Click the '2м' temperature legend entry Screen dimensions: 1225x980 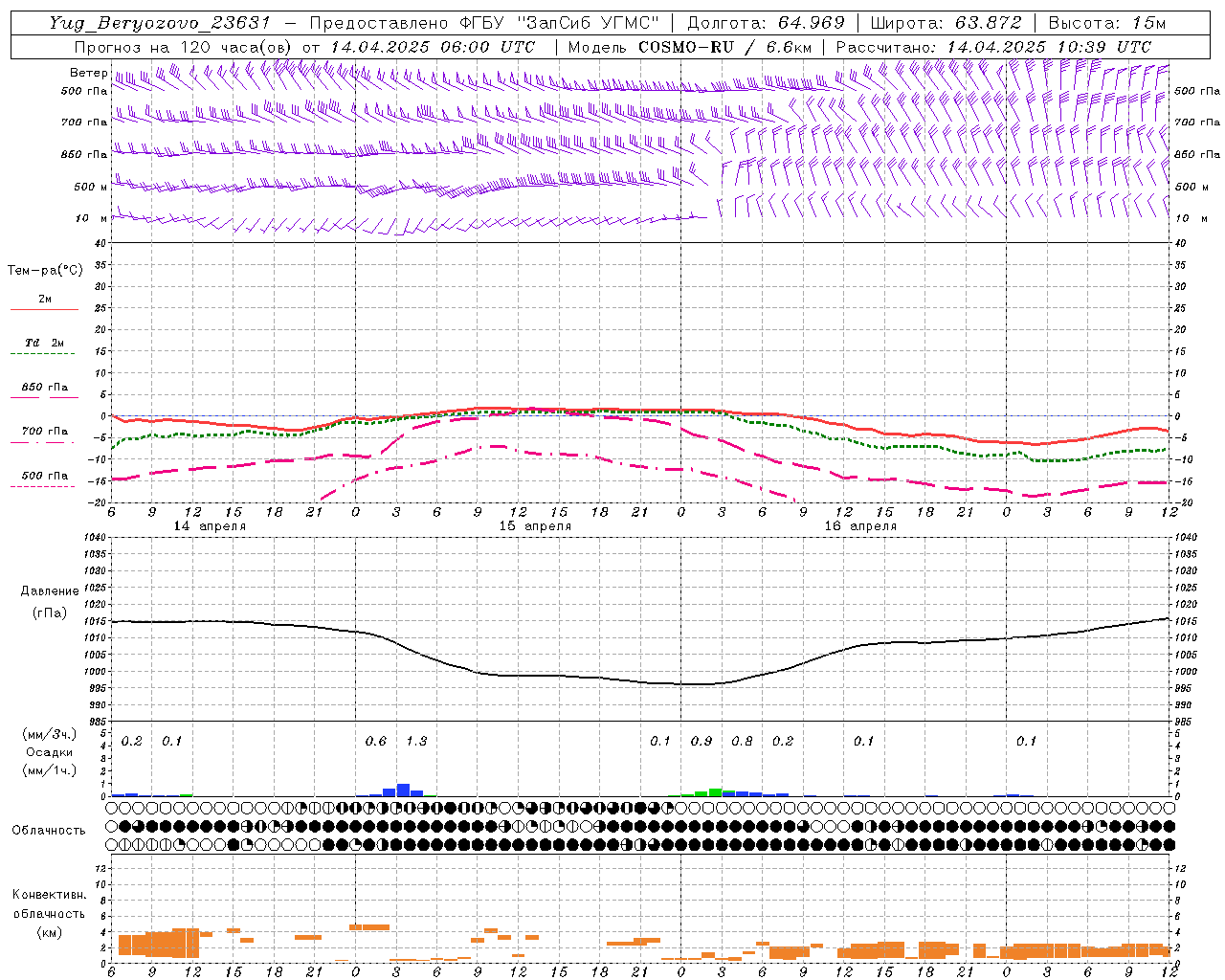click(x=45, y=300)
